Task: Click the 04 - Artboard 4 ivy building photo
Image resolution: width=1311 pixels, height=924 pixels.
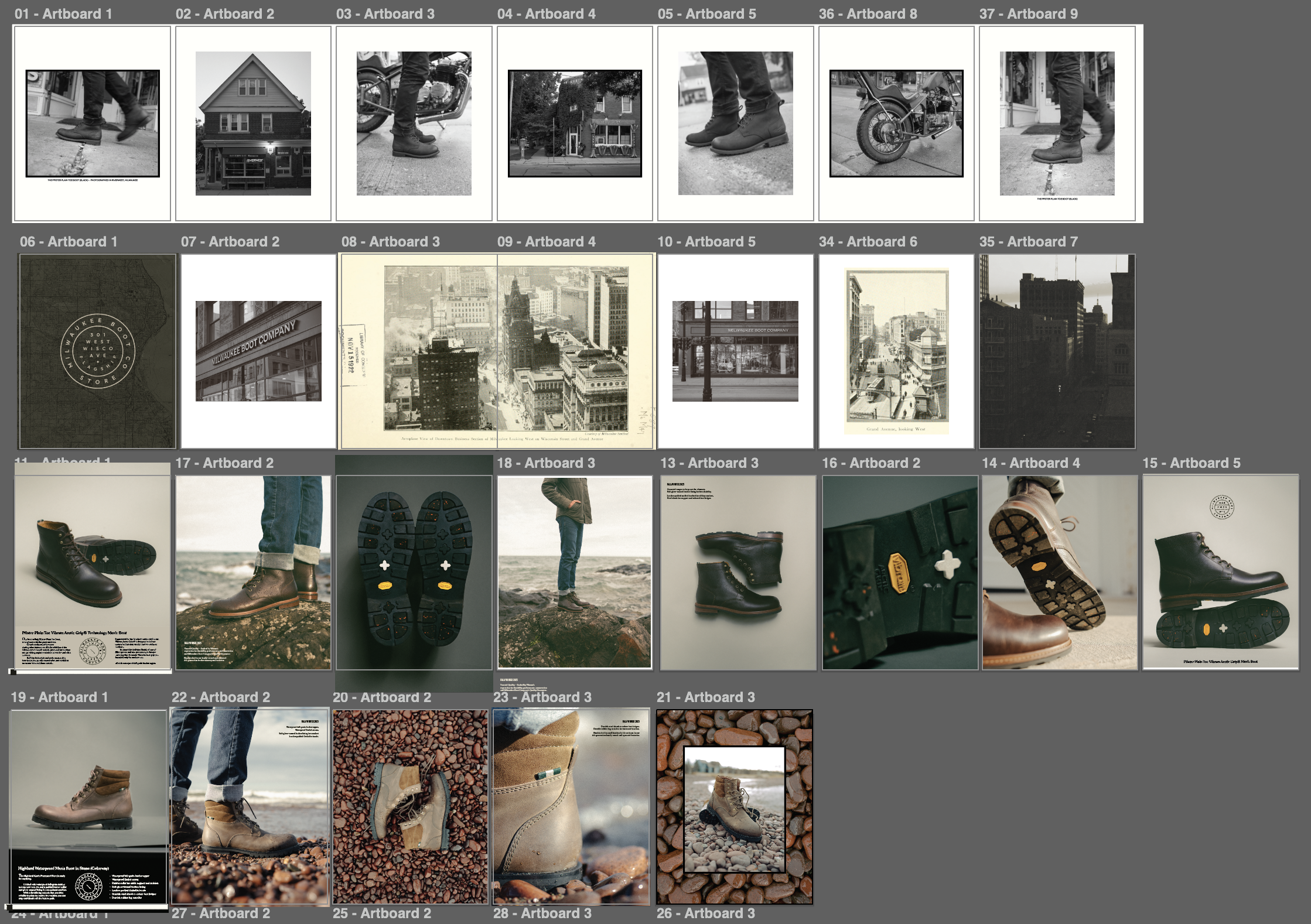Action: (575, 123)
